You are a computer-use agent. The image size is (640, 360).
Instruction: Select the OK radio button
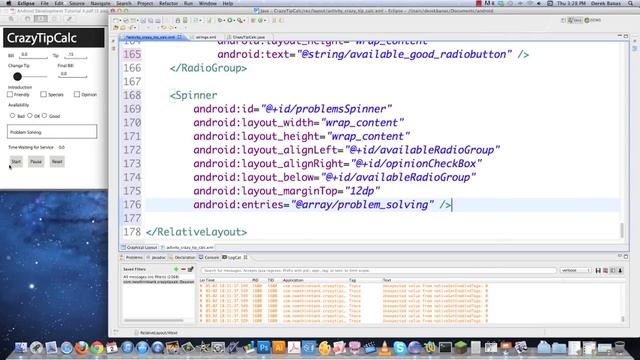pyautogui.click(x=30, y=116)
